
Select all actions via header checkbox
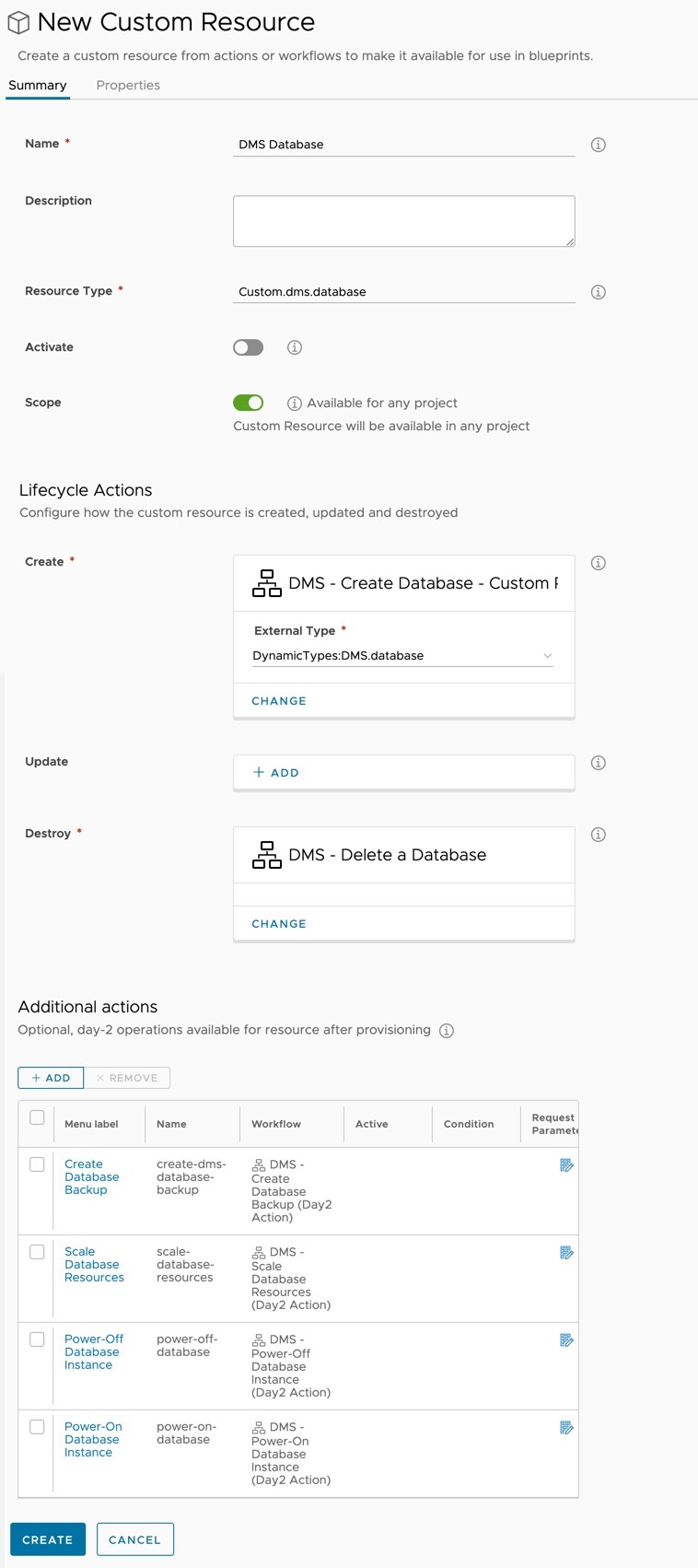tap(37, 1117)
